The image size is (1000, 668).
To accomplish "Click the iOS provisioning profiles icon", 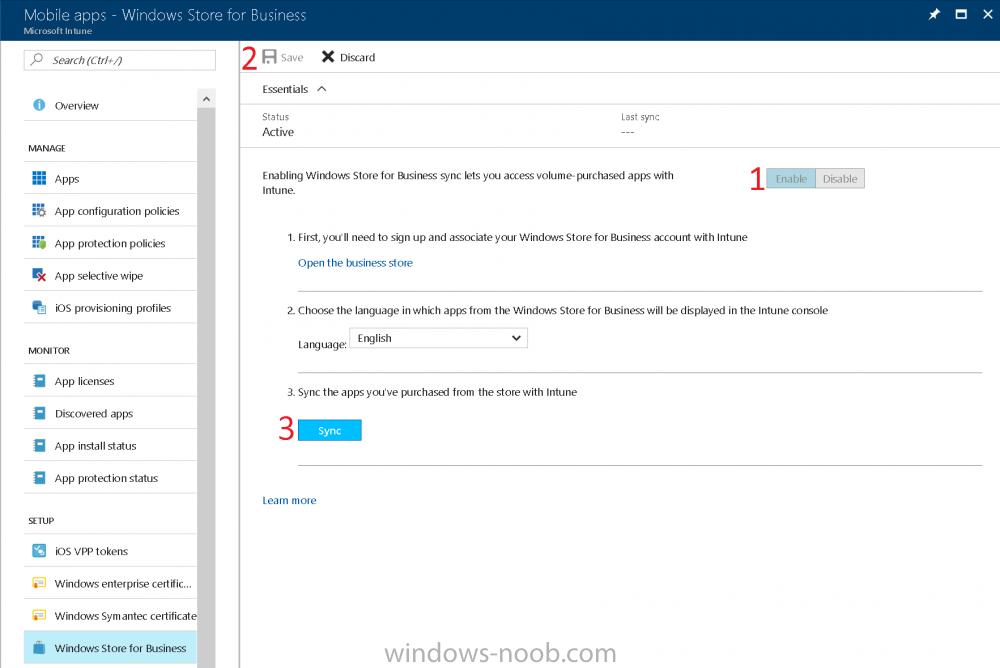I will [39, 308].
